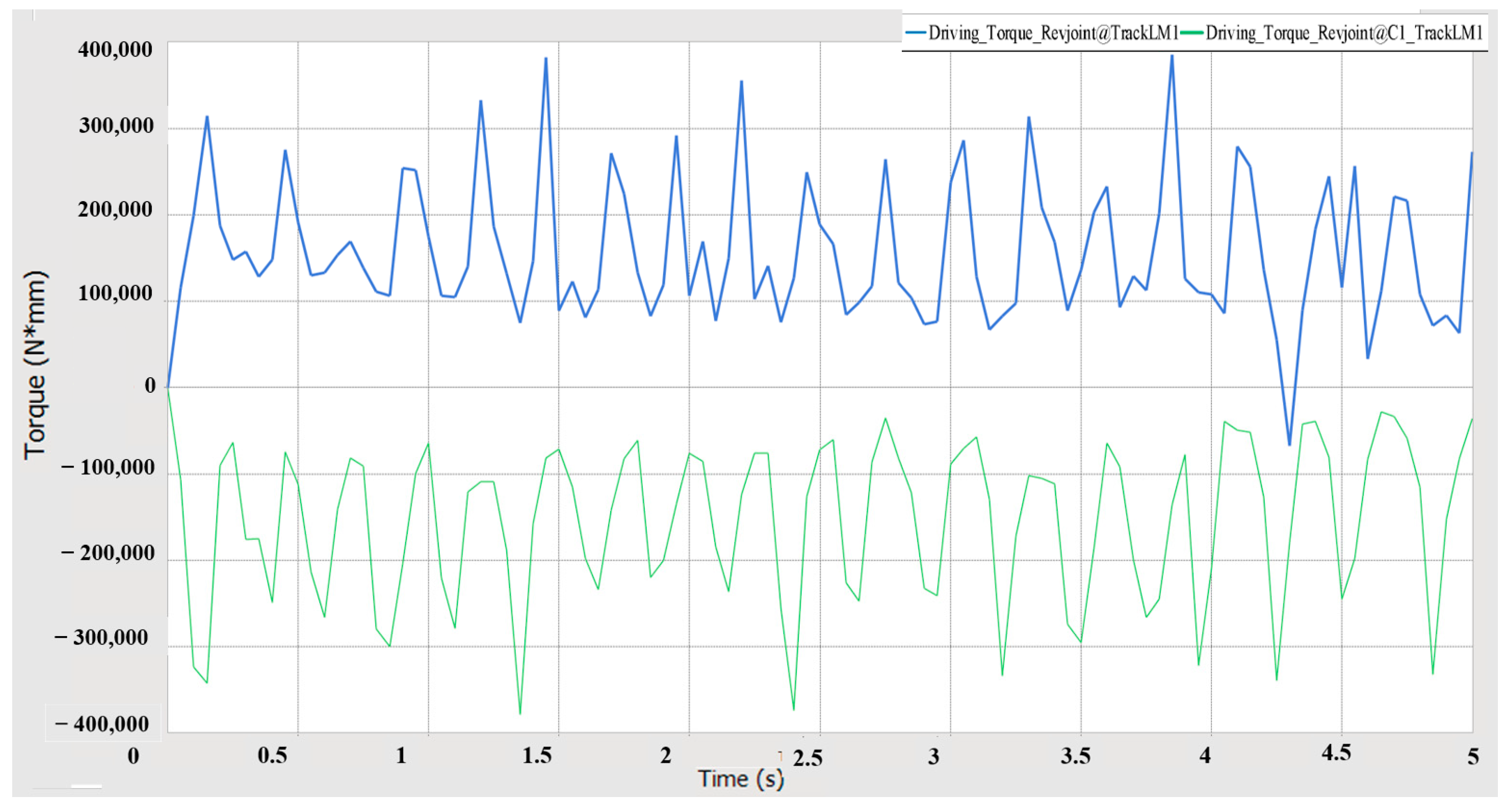Click the Time (s) axis title
1511x812 pixels.
740,779
